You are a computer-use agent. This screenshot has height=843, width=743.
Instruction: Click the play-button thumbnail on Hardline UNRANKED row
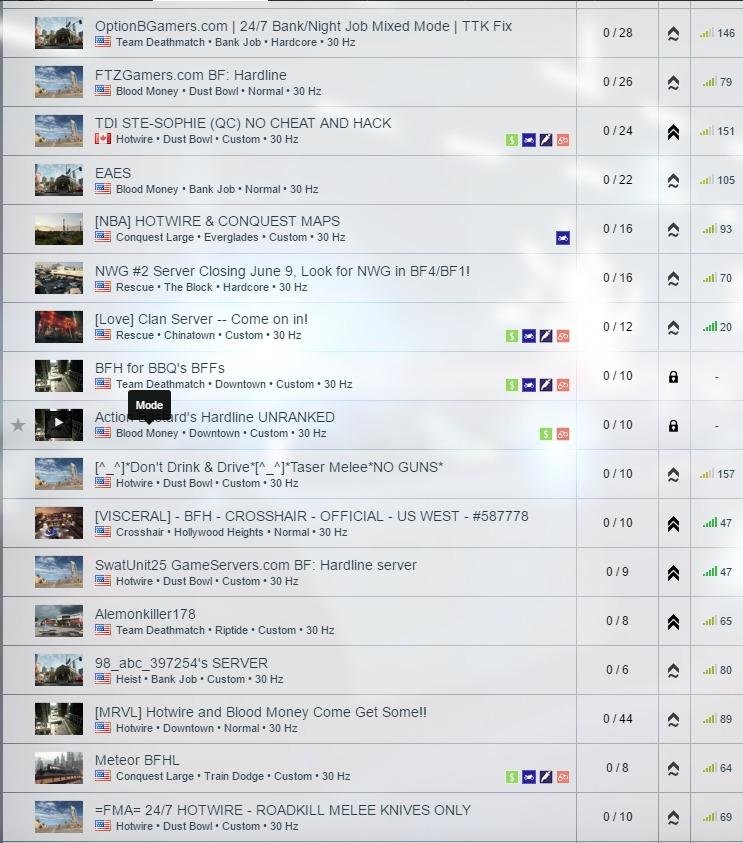pos(59,425)
